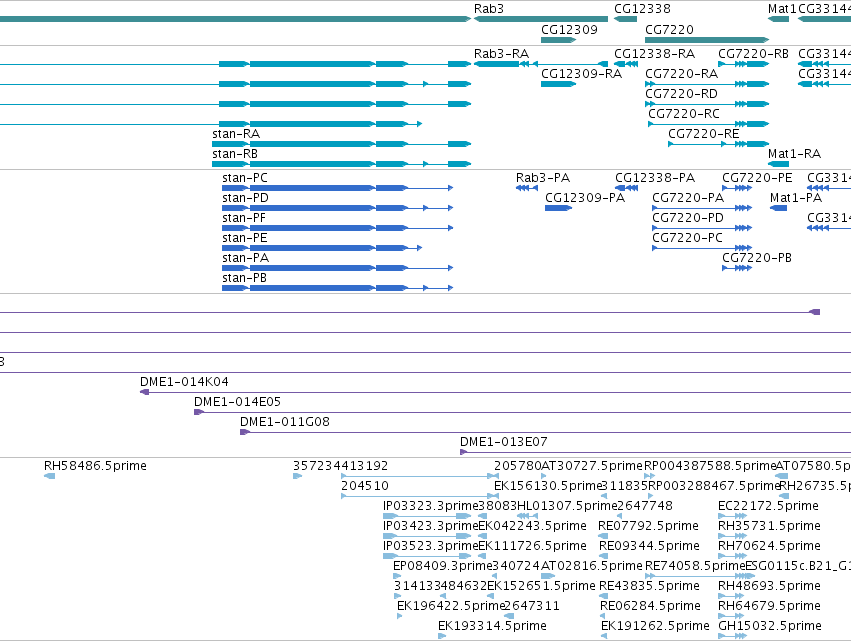Open the AT02816.5prime EST
The image size is (851, 641).
pyautogui.click(x=548, y=576)
